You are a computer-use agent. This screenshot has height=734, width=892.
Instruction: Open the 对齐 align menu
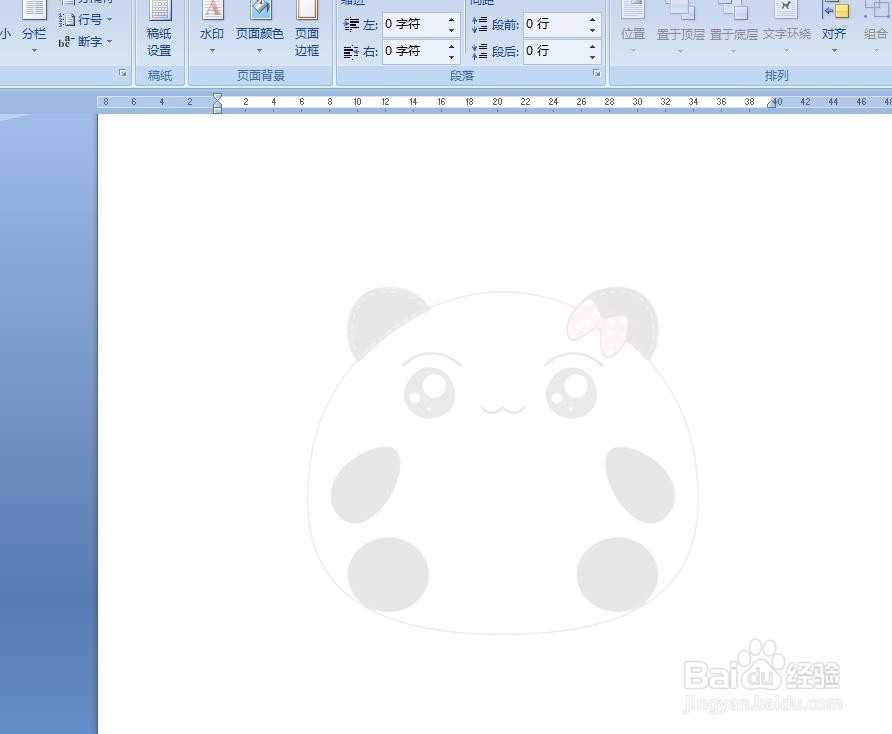click(834, 28)
